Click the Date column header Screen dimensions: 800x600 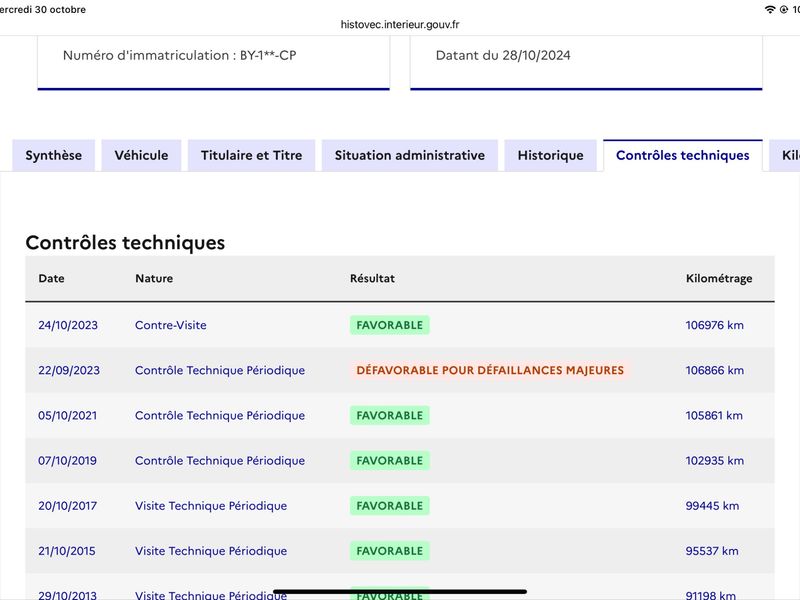click(x=52, y=279)
